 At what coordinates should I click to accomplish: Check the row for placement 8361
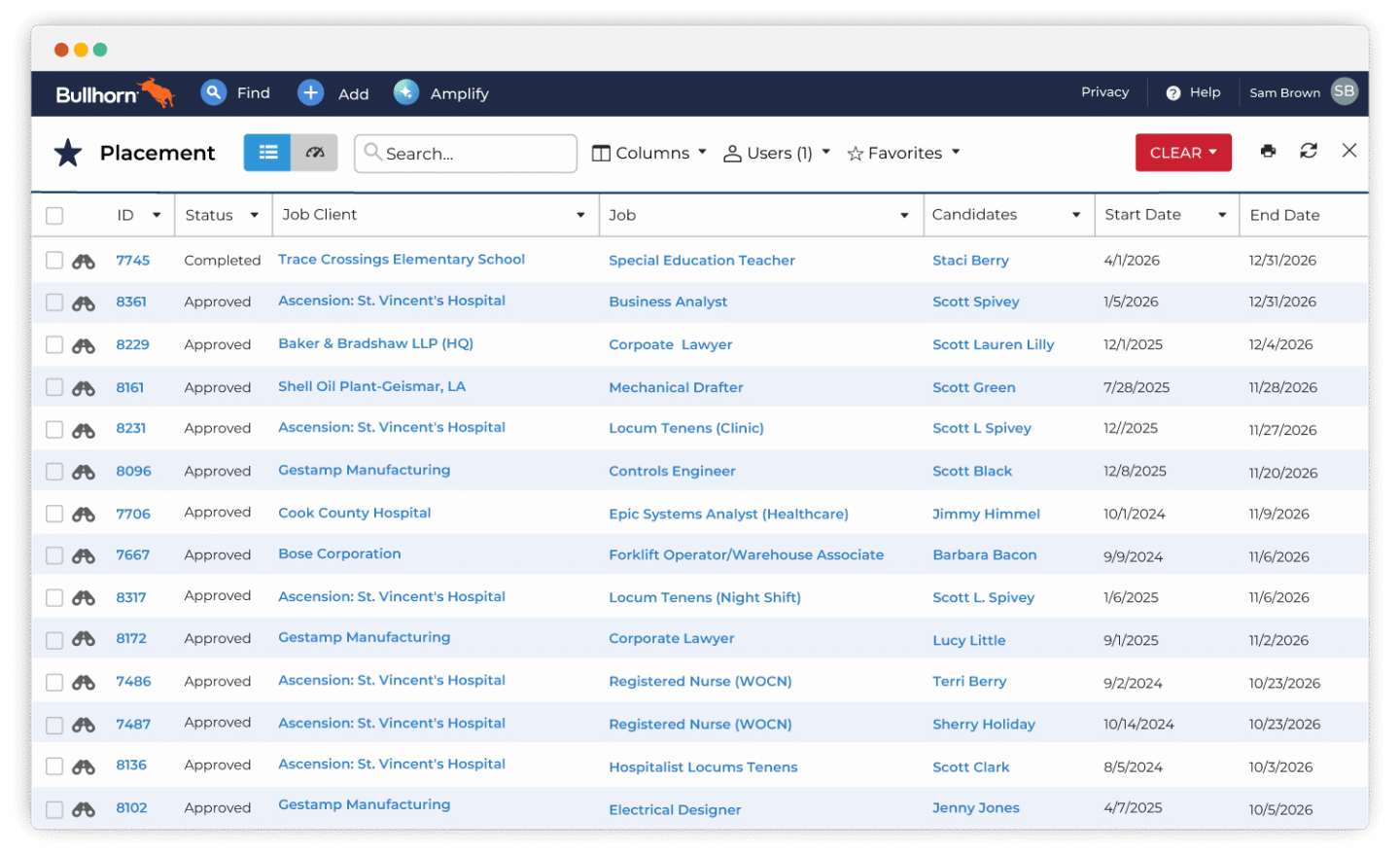54,302
